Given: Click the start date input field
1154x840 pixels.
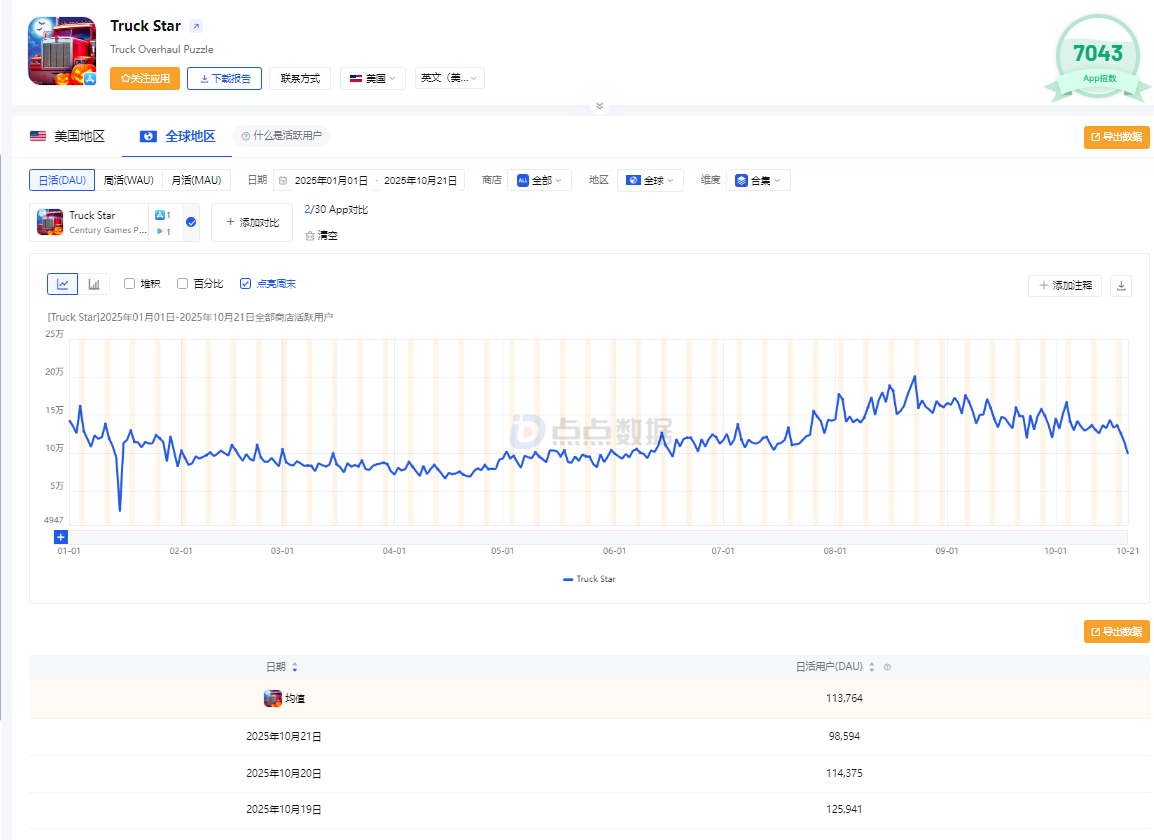Looking at the screenshot, I should click(x=331, y=180).
